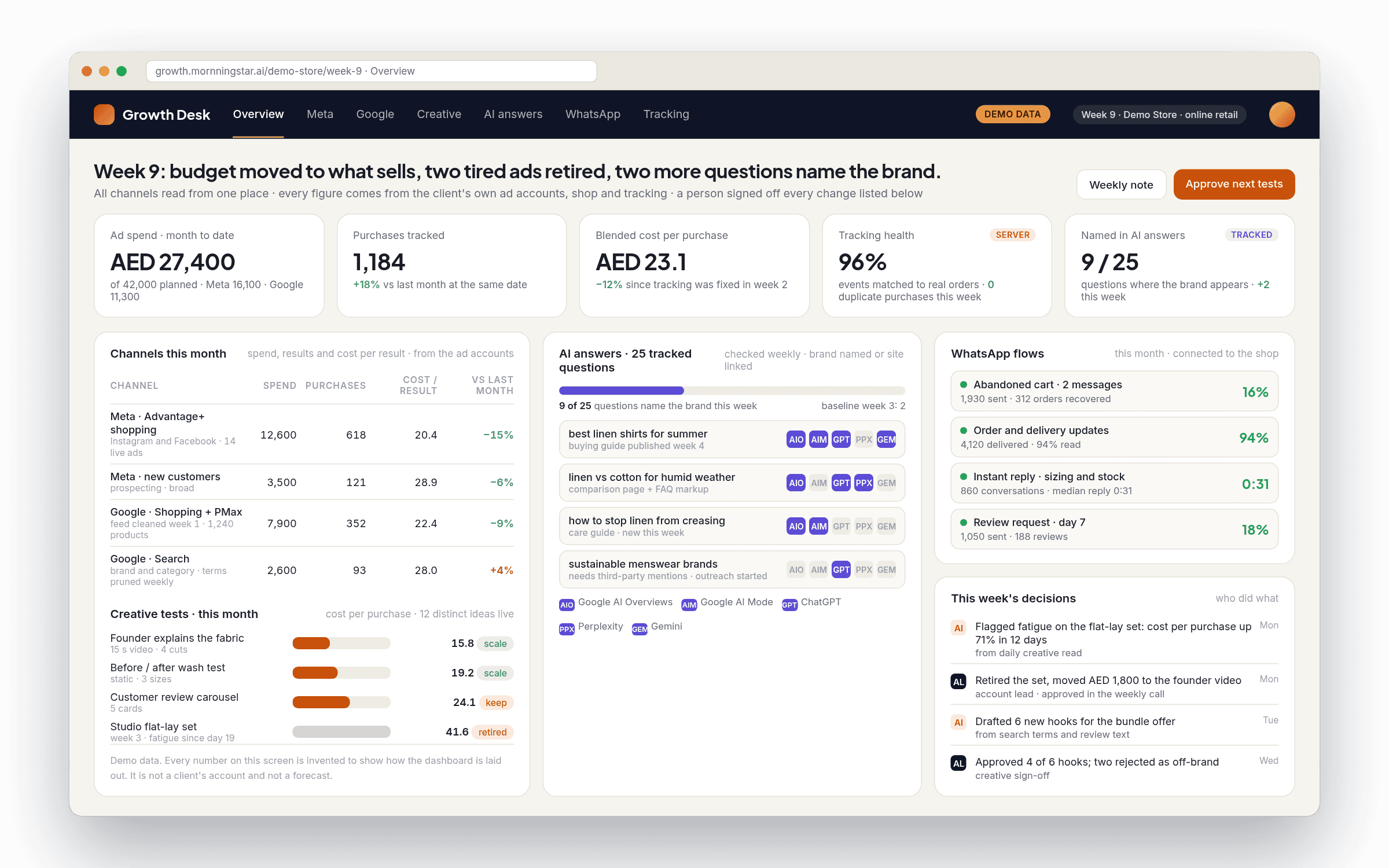Select the Meta Advantage+ shopping channel row
1389x868 pixels.
pos(312,434)
